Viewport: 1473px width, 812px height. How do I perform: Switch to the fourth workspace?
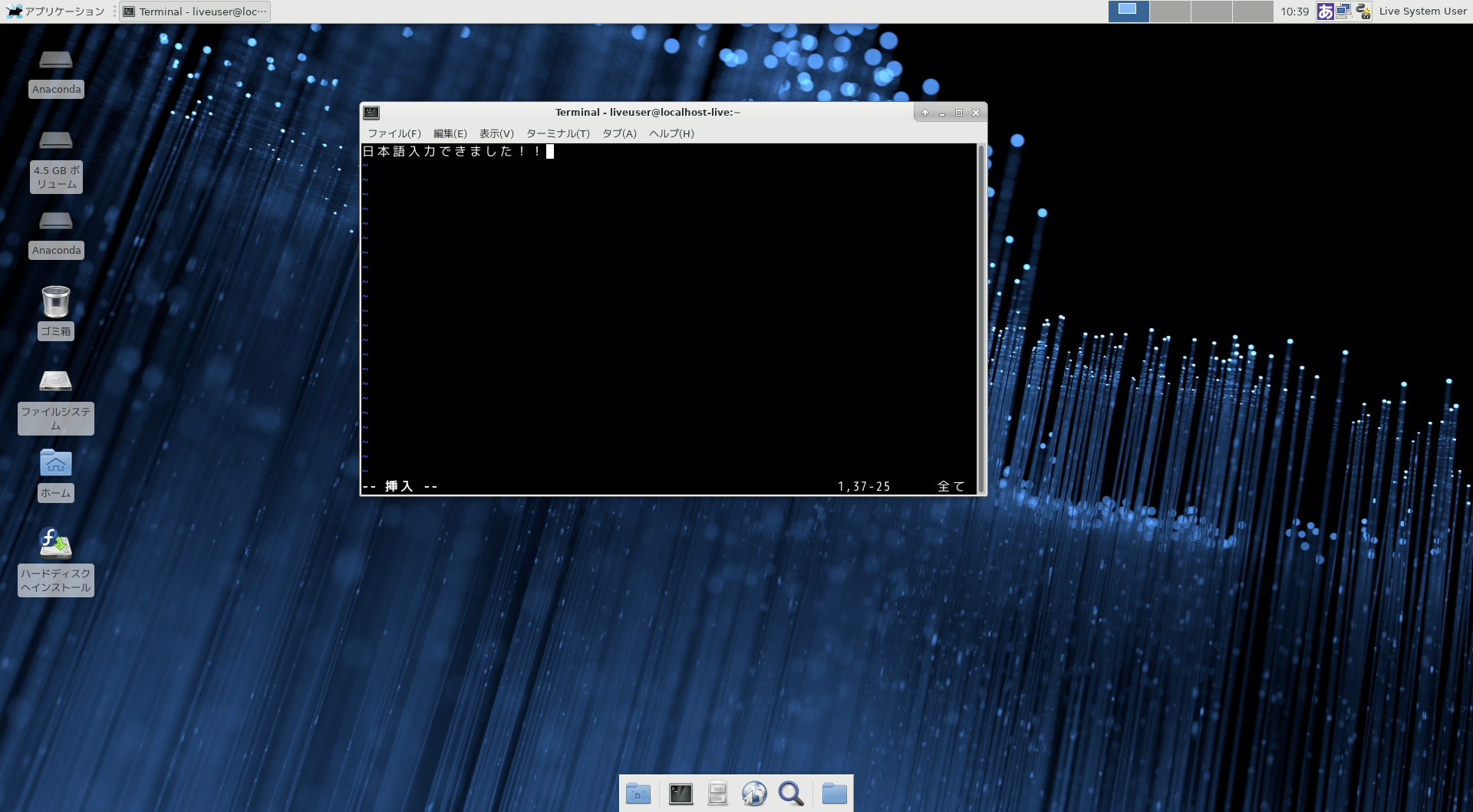click(x=1253, y=12)
